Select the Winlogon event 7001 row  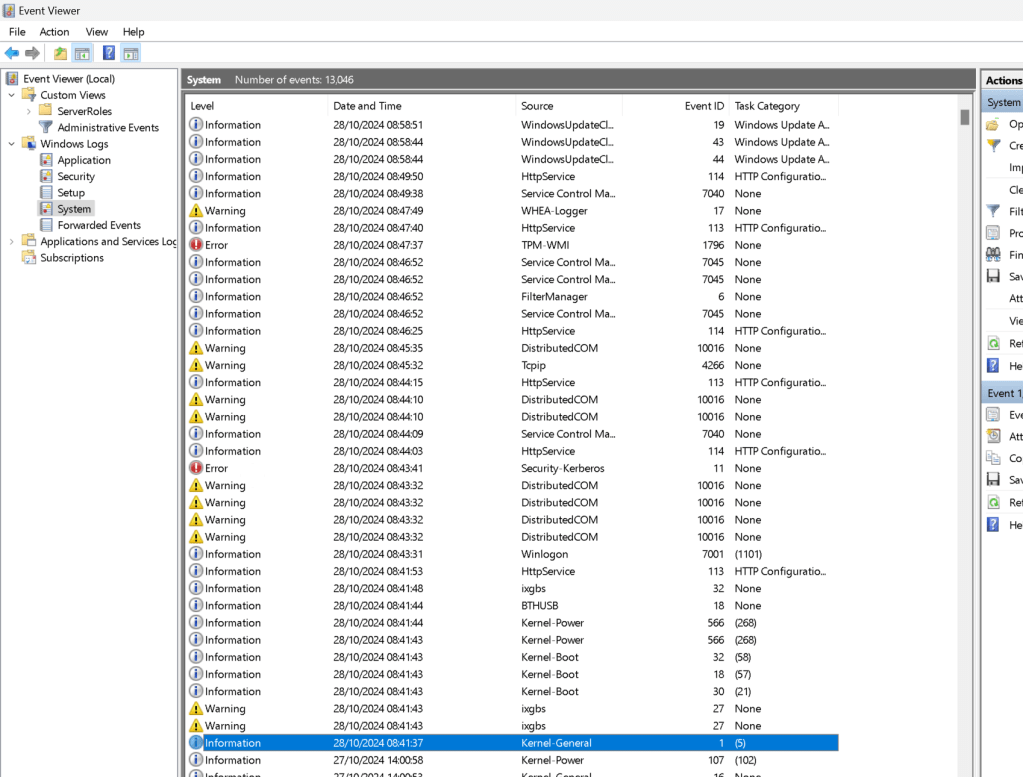[x=512, y=554]
